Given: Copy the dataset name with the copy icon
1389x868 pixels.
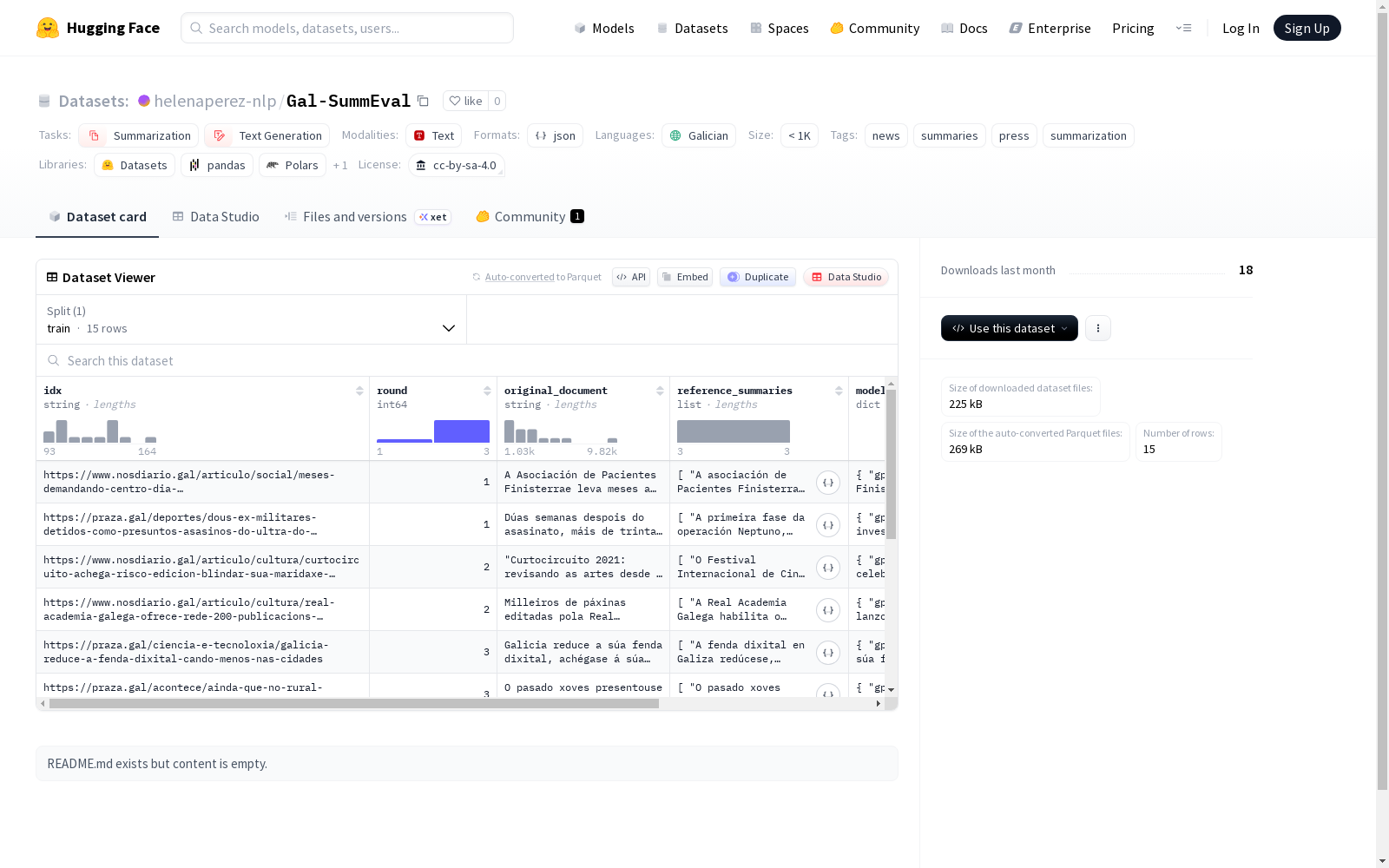Looking at the screenshot, I should coord(423,101).
